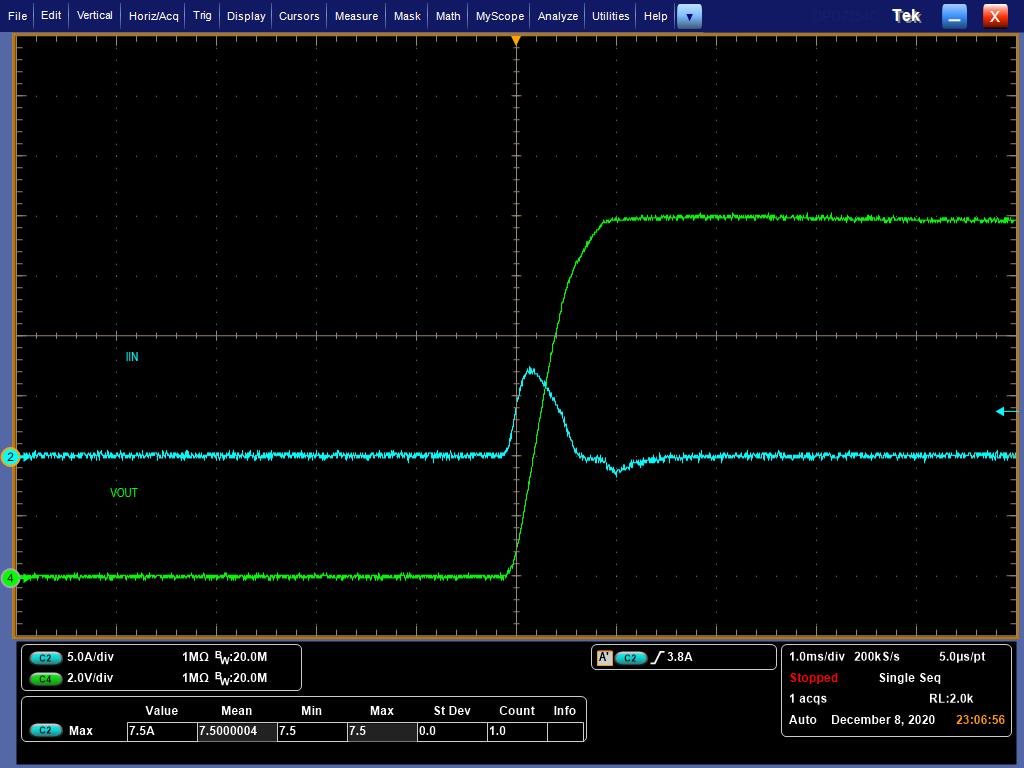The height and width of the screenshot is (768, 1024).
Task: Click the 1.0ms/div timebase readout
Action: click(816, 657)
